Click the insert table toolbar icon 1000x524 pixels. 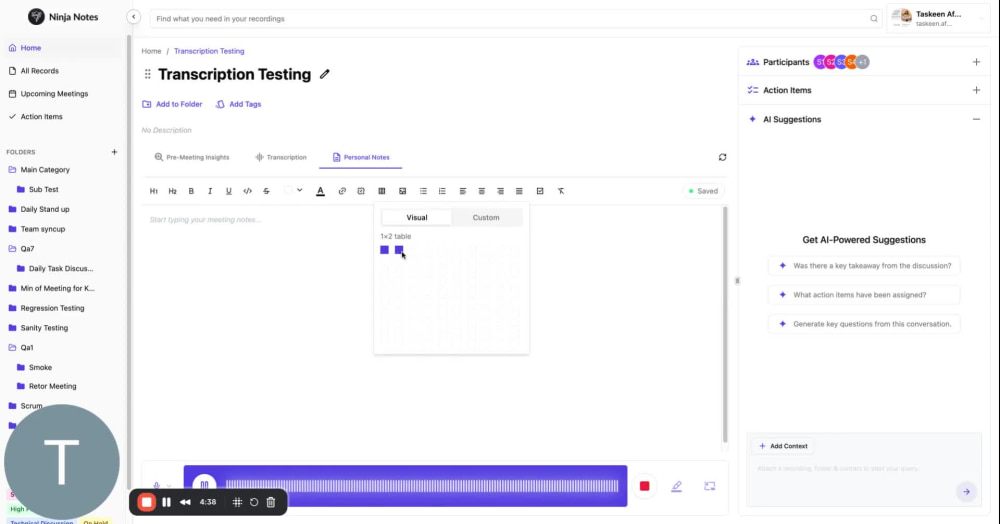point(381,191)
